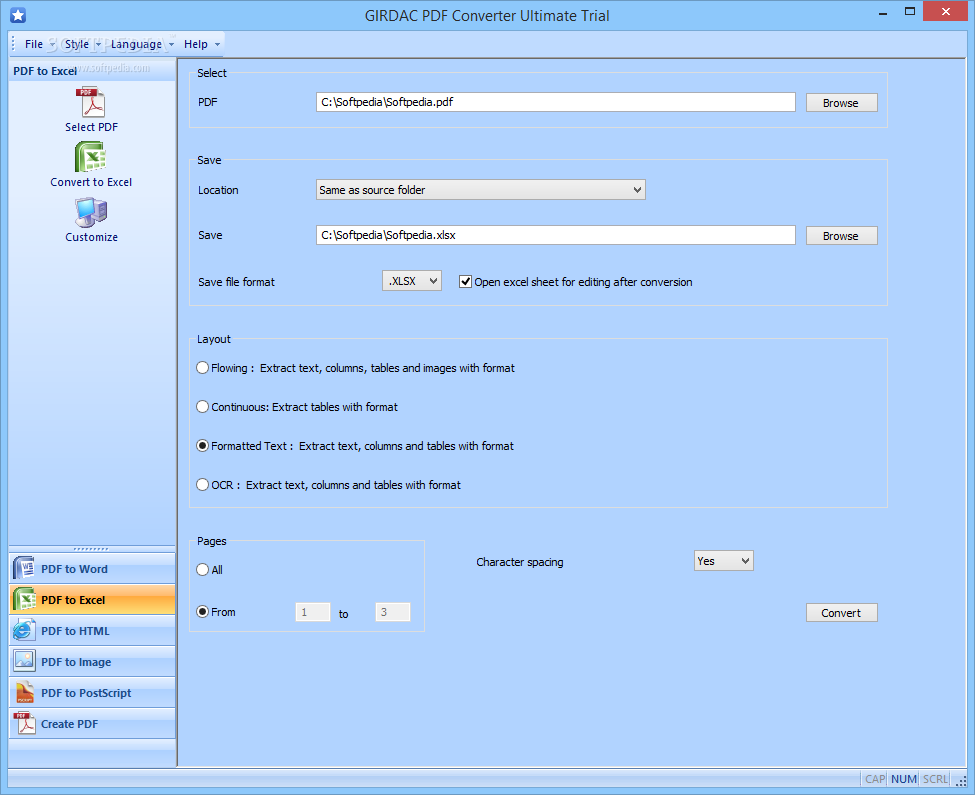
Task: Click the PDF to Excel sidebar icon
Action: [x=24, y=599]
